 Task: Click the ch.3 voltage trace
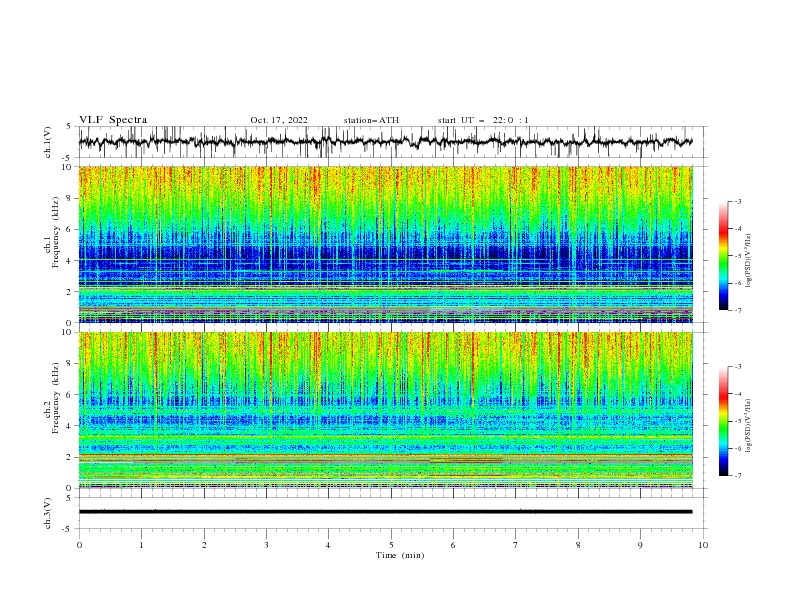[x=385, y=512]
